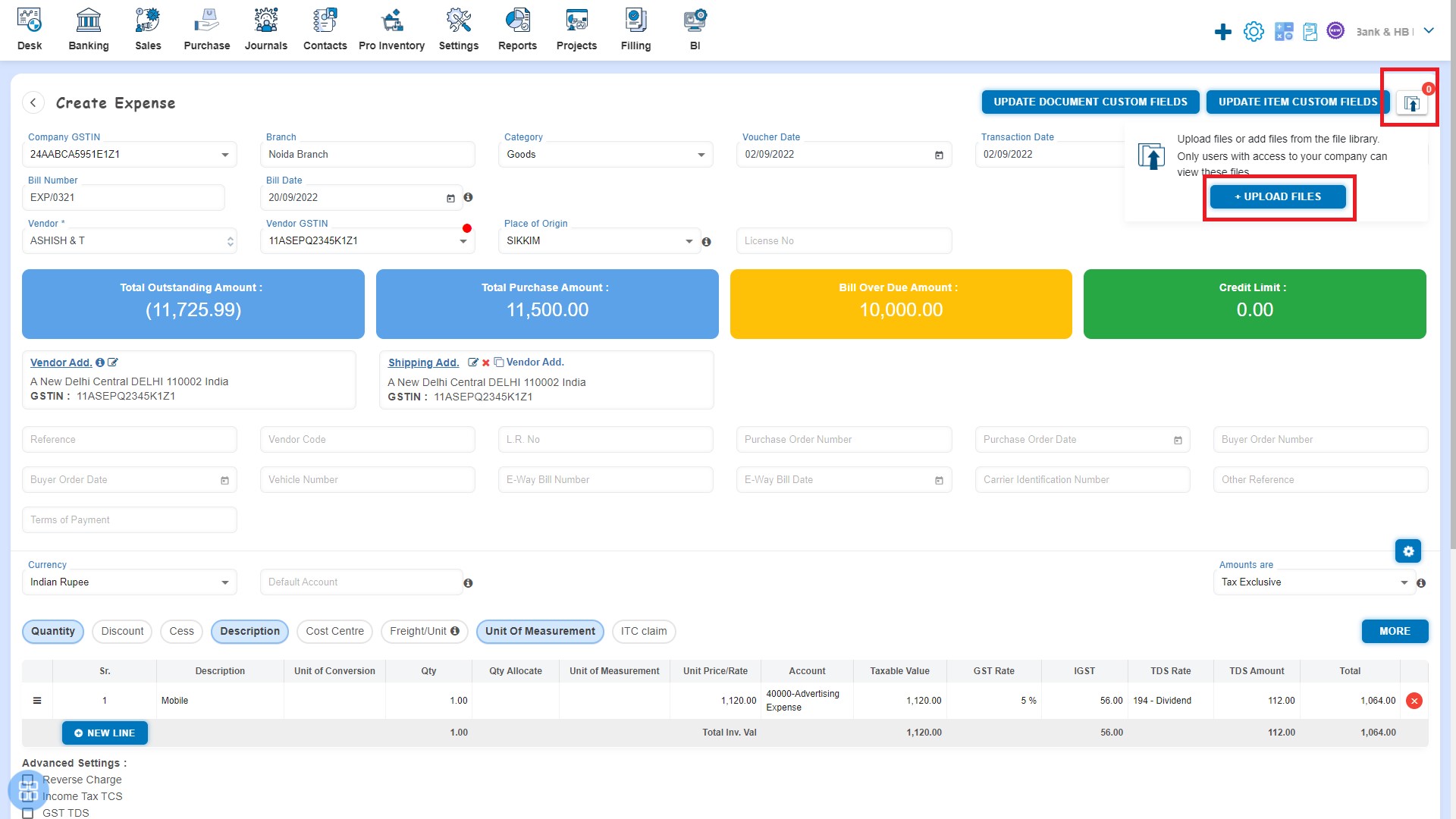1456x819 pixels.
Task: Enable the Income Tax TCS checkbox
Action: tap(27, 796)
